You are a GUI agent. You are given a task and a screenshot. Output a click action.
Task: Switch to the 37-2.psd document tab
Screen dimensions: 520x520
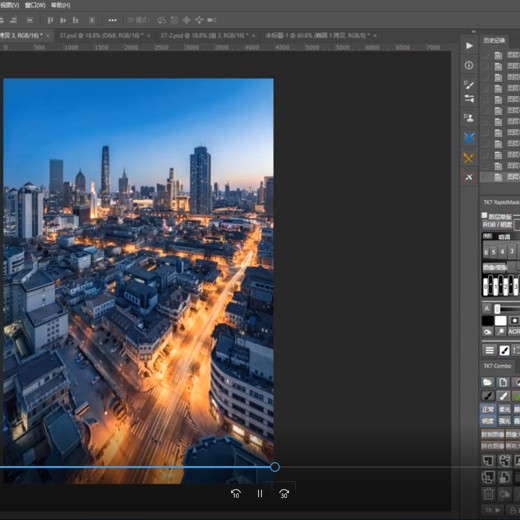(x=204, y=35)
